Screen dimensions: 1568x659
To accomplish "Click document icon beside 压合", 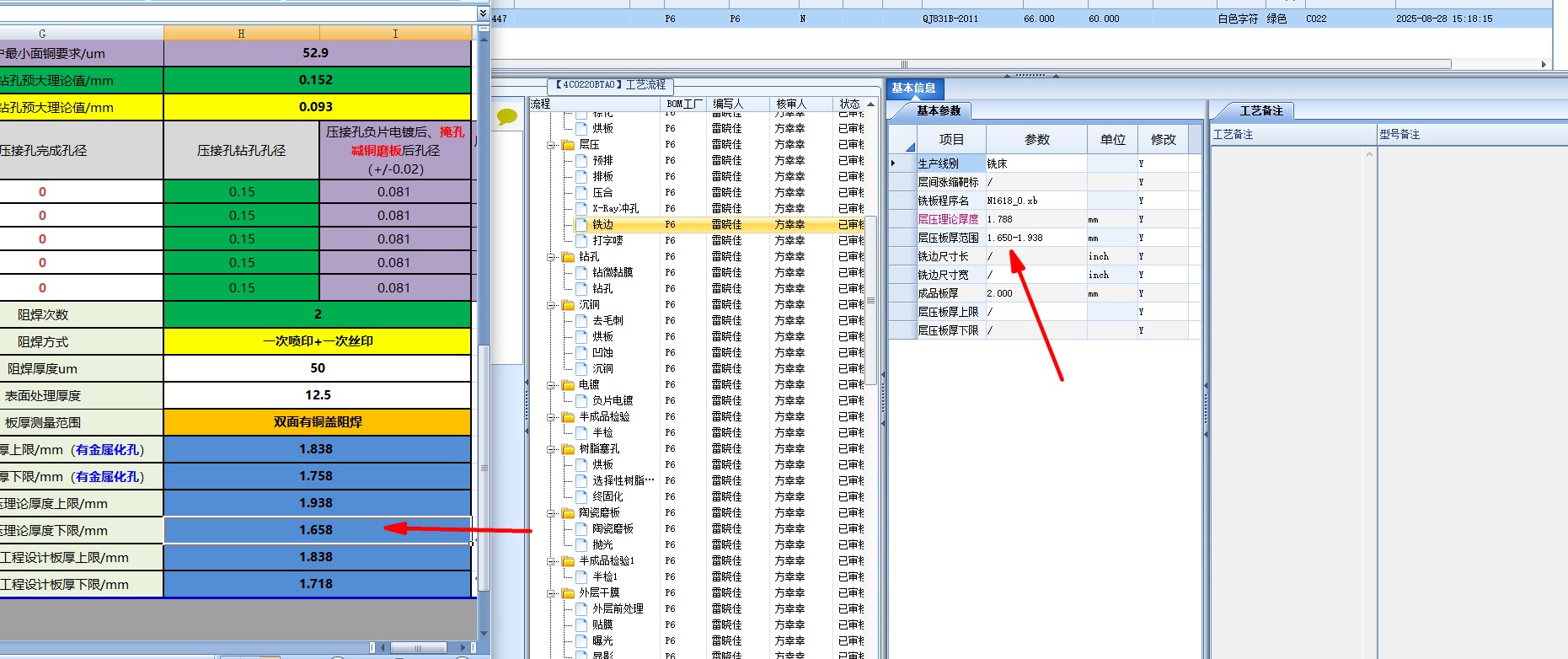I will pyautogui.click(x=581, y=192).
